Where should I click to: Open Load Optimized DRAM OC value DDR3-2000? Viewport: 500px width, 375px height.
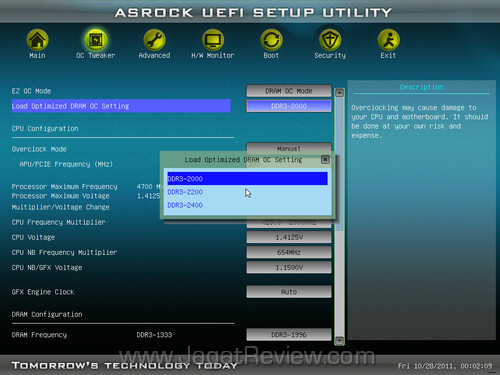pos(289,106)
